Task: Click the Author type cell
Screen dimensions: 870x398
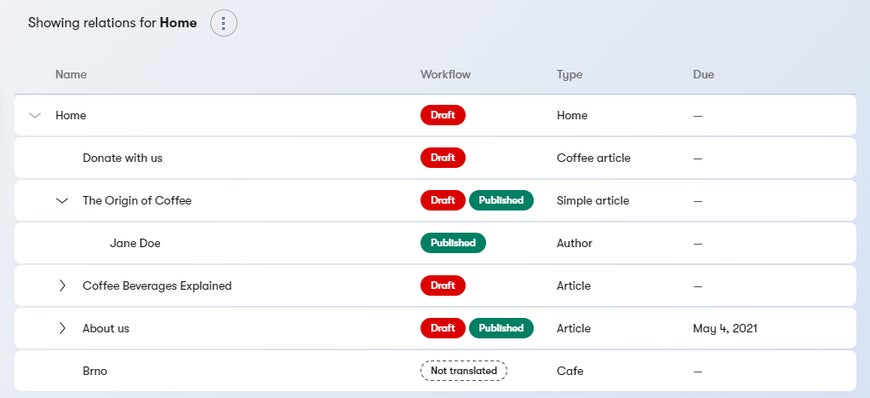Action: click(x=574, y=243)
